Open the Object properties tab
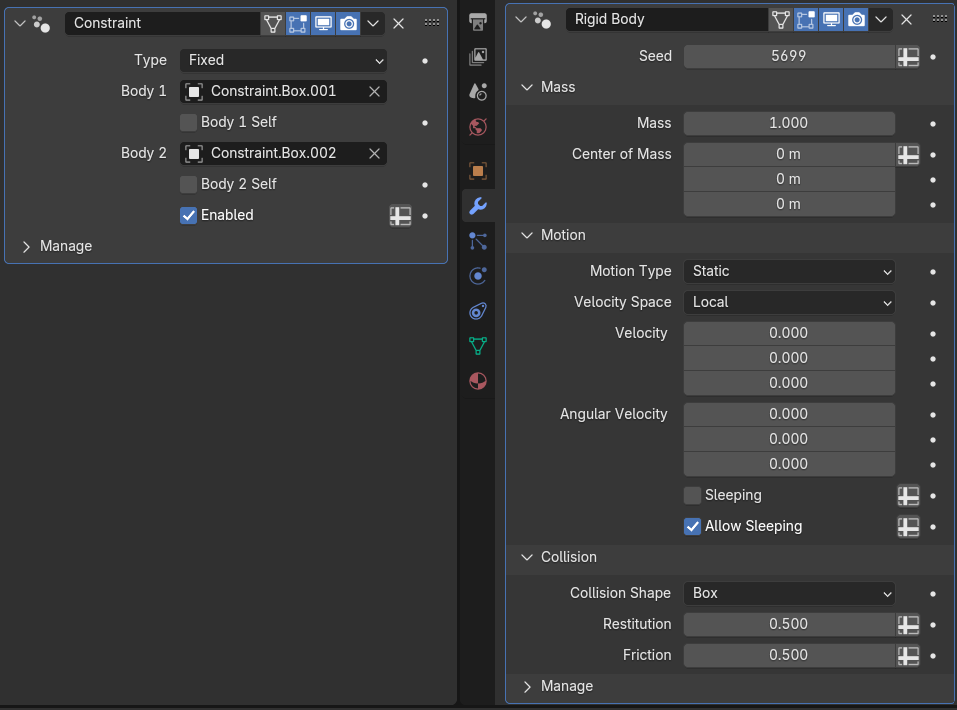The height and width of the screenshot is (710, 957). (x=478, y=170)
